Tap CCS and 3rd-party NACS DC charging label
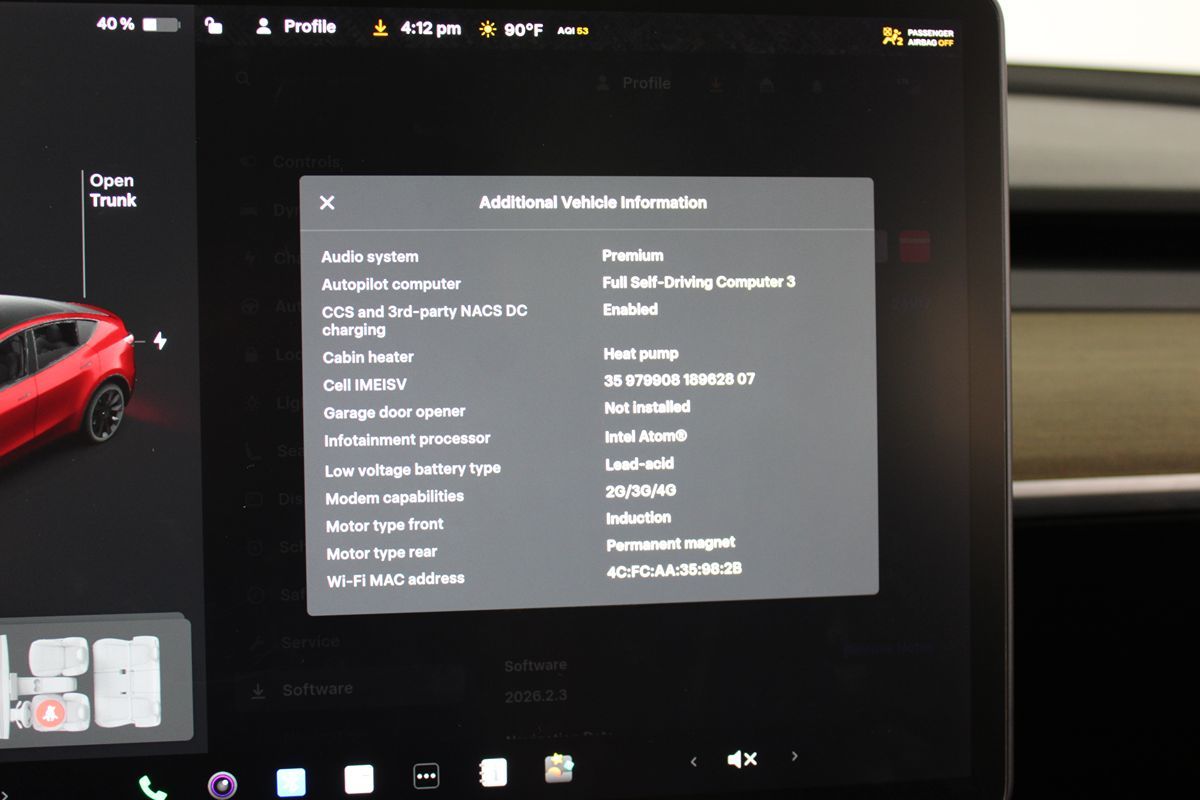Screen dimensions: 1200x800 tap(424, 320)
